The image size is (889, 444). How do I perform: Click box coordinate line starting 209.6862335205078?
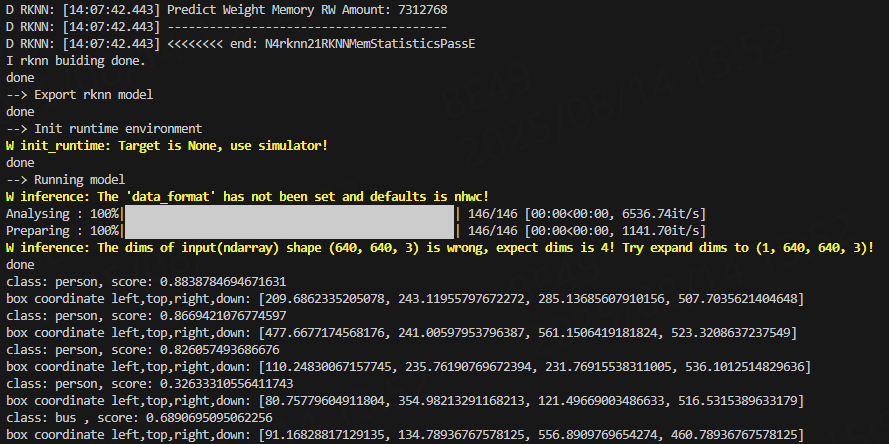(x=405, y=299)
